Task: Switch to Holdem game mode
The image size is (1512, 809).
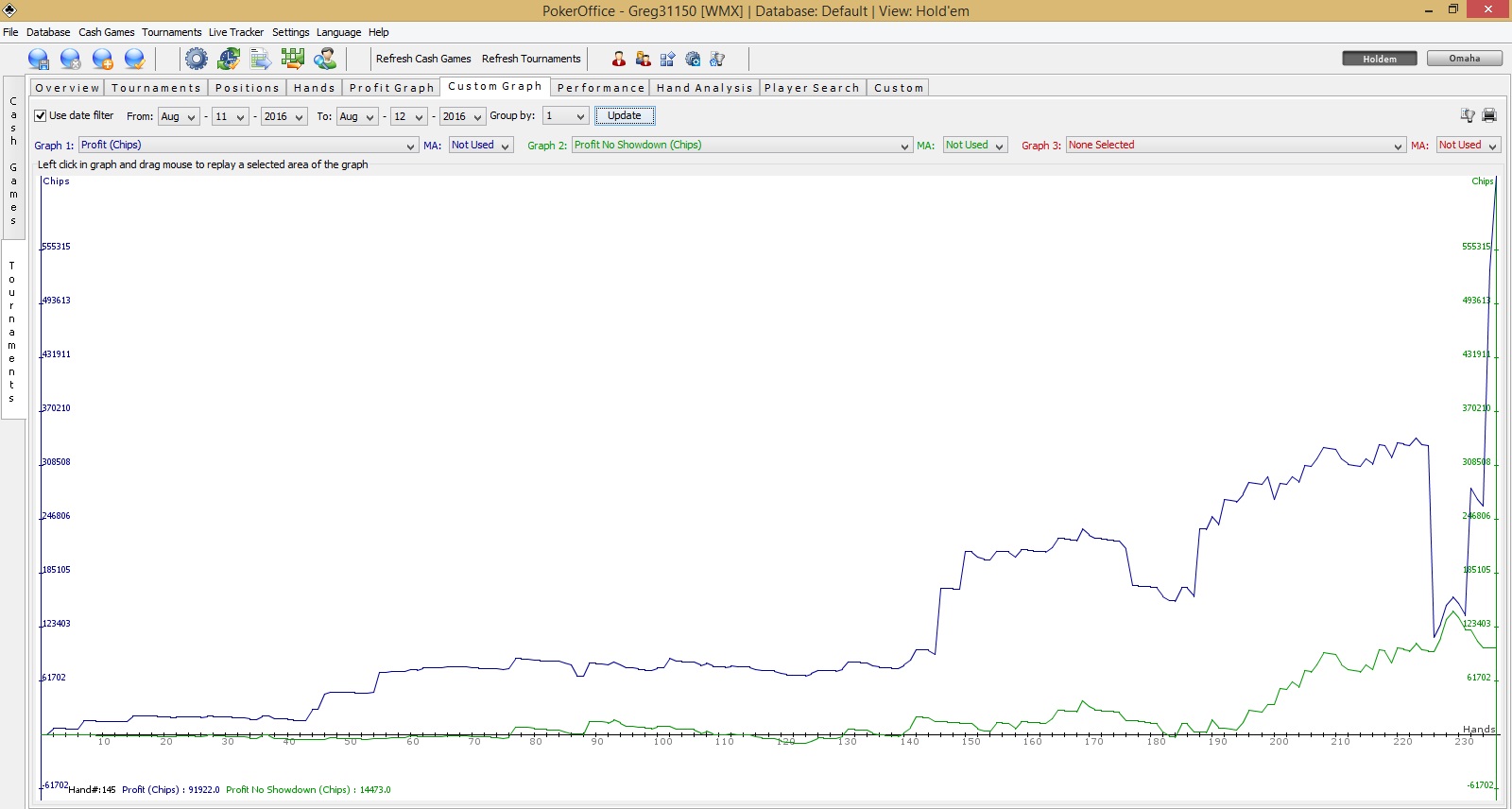Action: pyautogui.click(x=1380, y=59)
